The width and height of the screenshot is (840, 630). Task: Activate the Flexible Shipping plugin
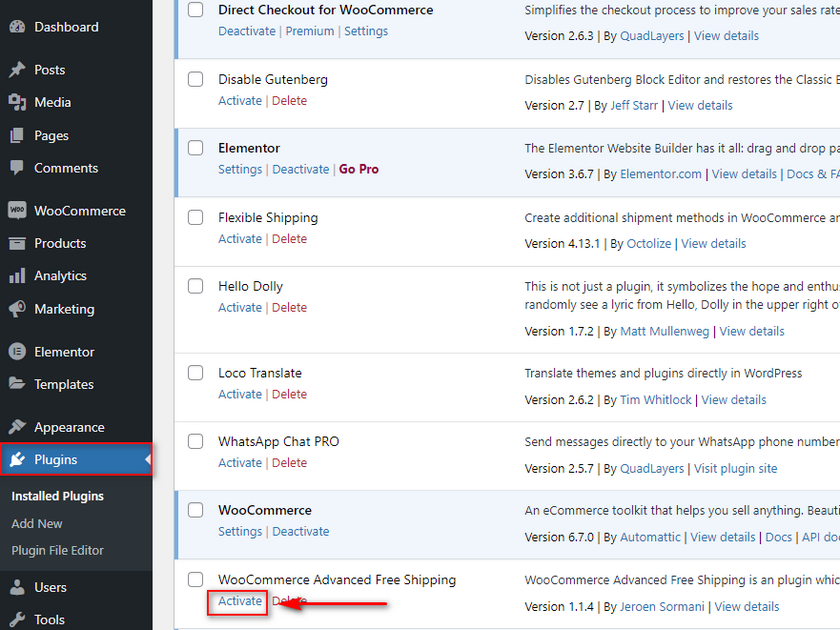(x=240, y=239)
